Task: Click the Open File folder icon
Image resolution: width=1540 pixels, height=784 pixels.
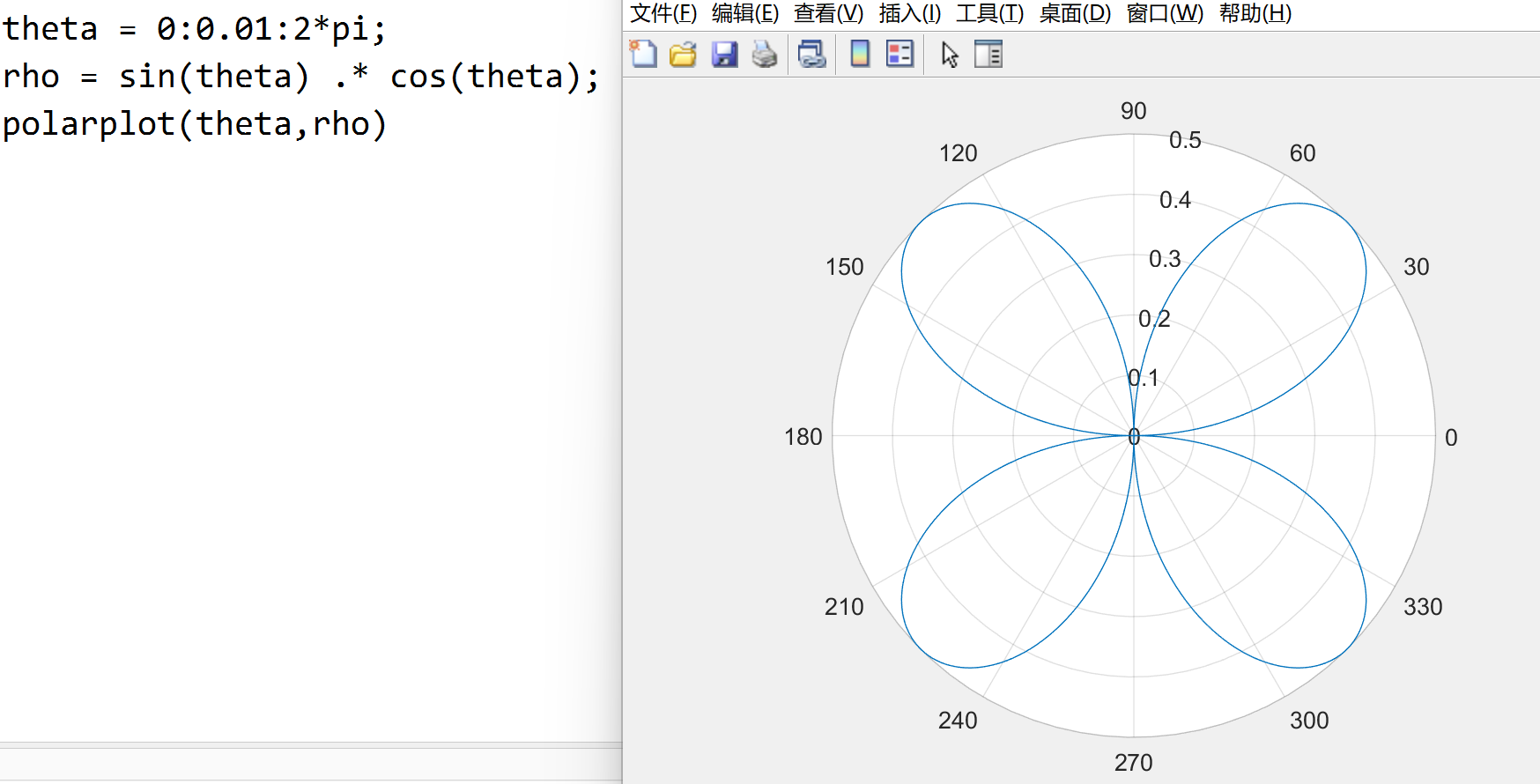Action: [x=683, y=55]
